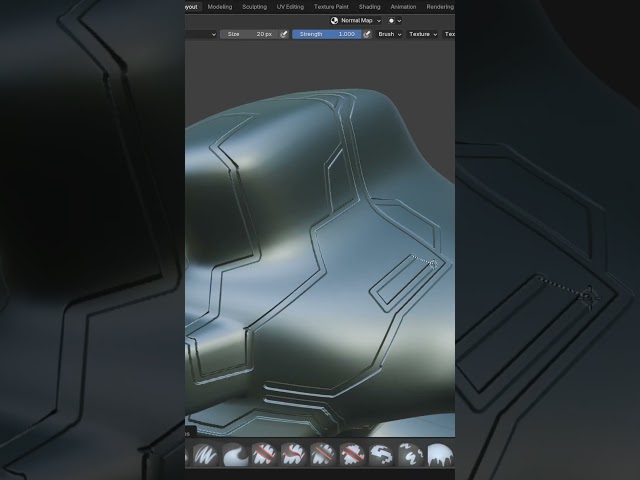
Task: Switch to the Sculpting workspace tab
Action: 254,7
